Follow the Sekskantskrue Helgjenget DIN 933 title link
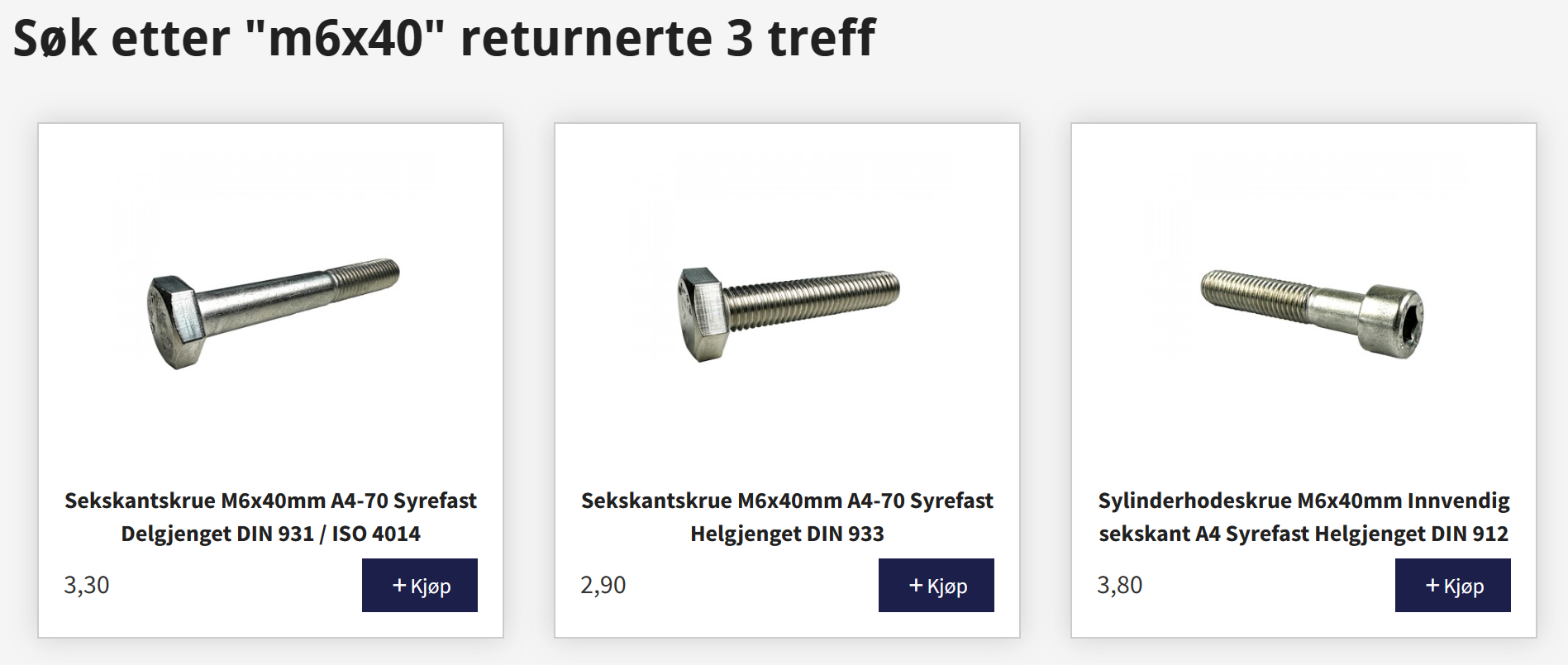 pos(787,517)
